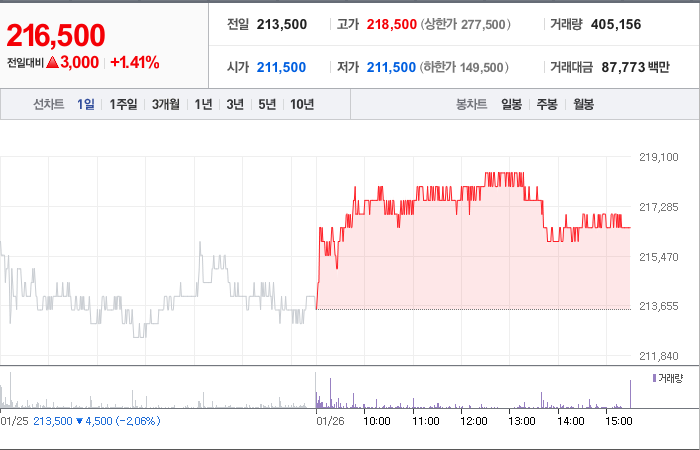The width and height of the screenshot is (700, 450).
Task: Click the purple 거래량 legend marker
Action: pyautogui.click(x=654, y=379)
